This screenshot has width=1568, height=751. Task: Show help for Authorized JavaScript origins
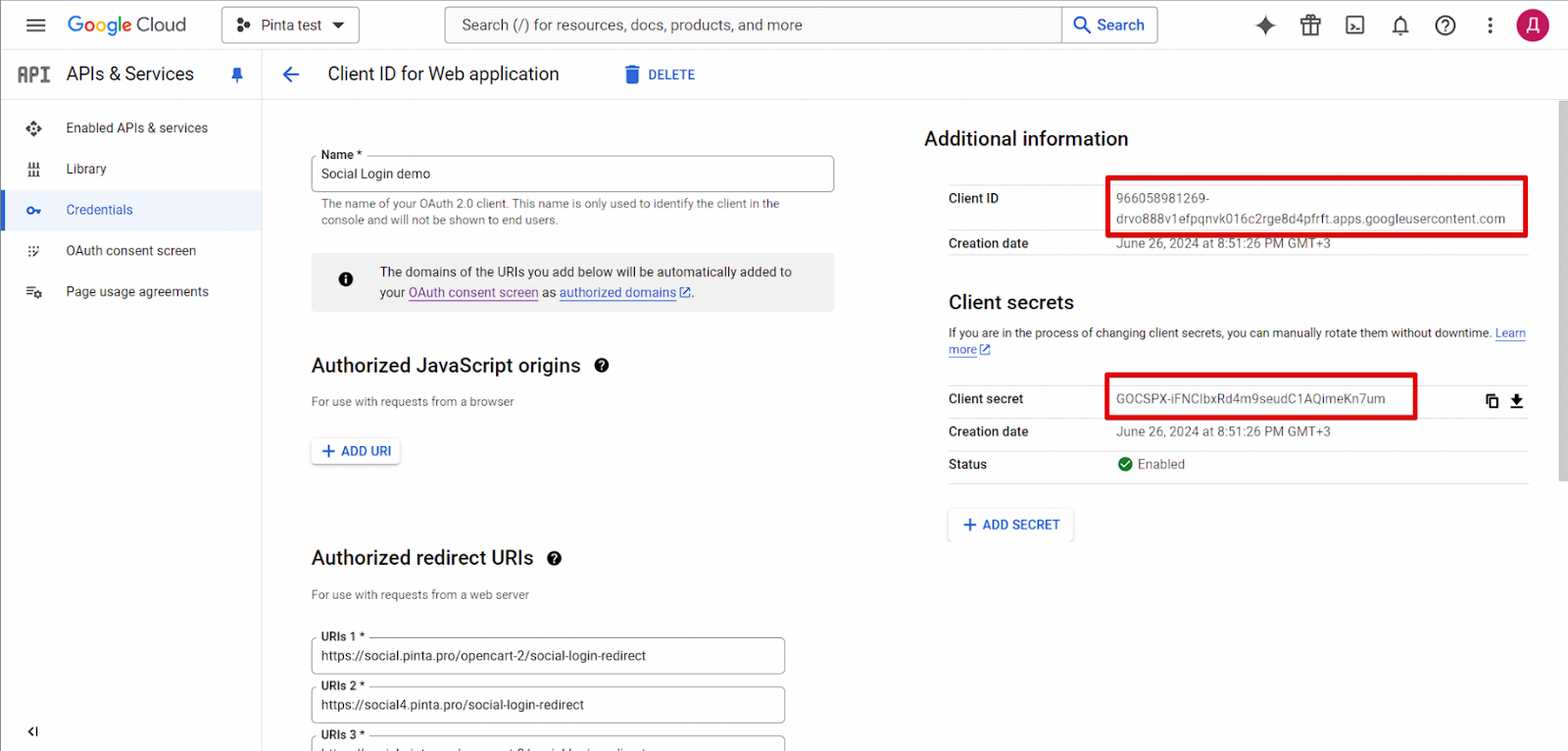(x=602, y=366)
